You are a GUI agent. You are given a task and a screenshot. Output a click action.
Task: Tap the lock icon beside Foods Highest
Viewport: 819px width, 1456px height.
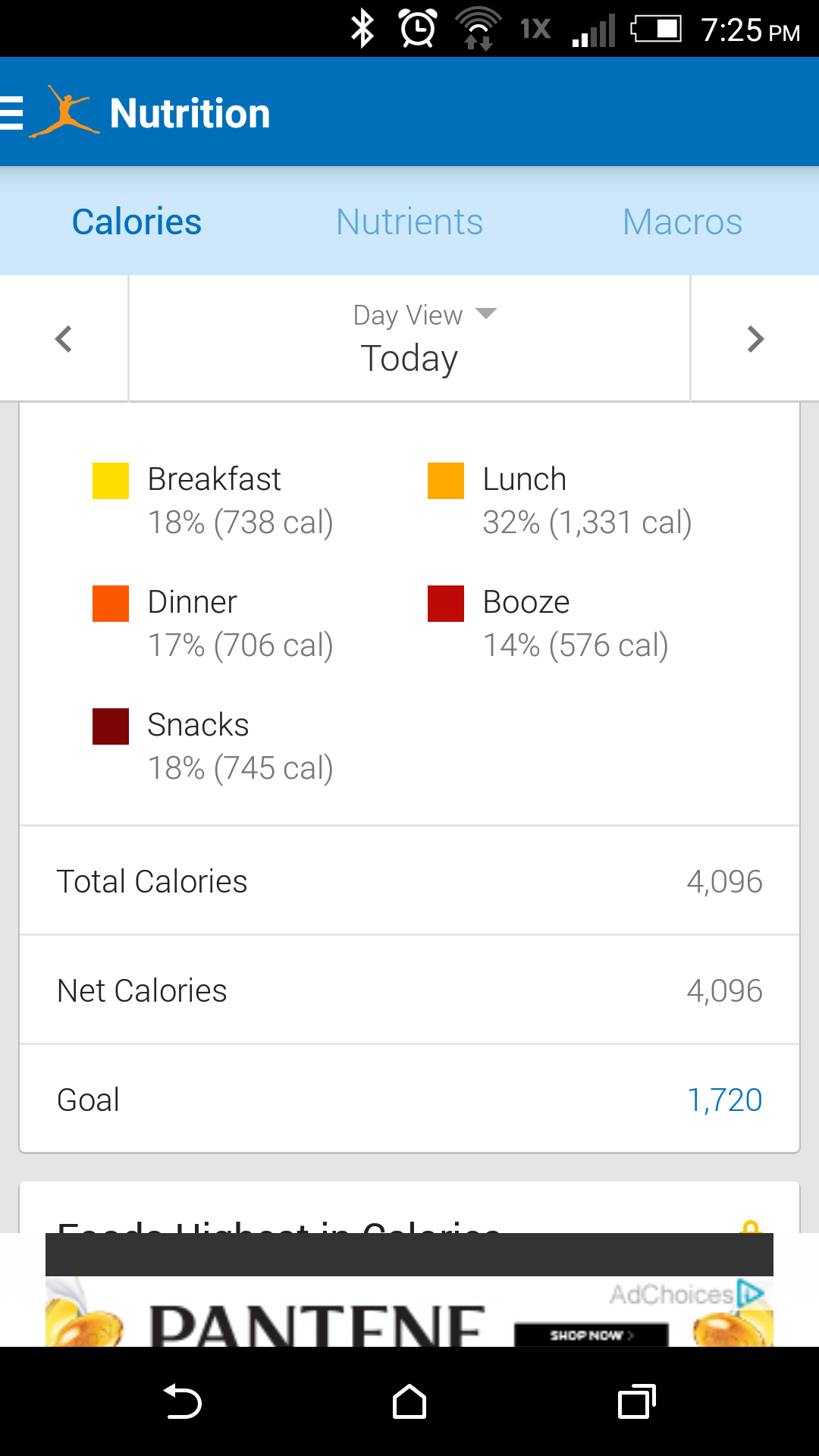tap(751, 1226)
